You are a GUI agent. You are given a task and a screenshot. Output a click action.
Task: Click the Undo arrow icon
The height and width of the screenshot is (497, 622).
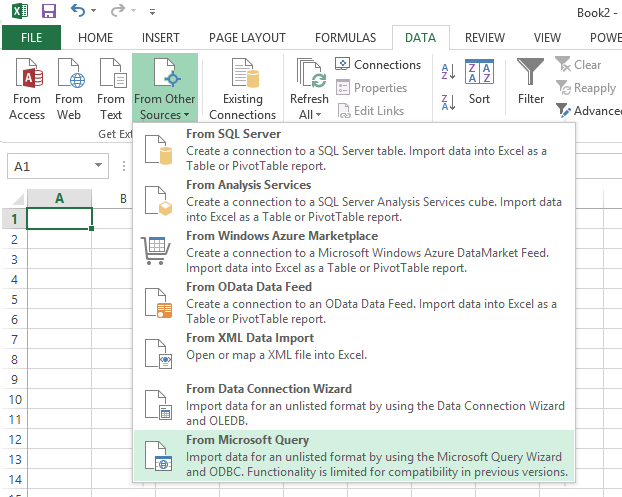point(78,10)
